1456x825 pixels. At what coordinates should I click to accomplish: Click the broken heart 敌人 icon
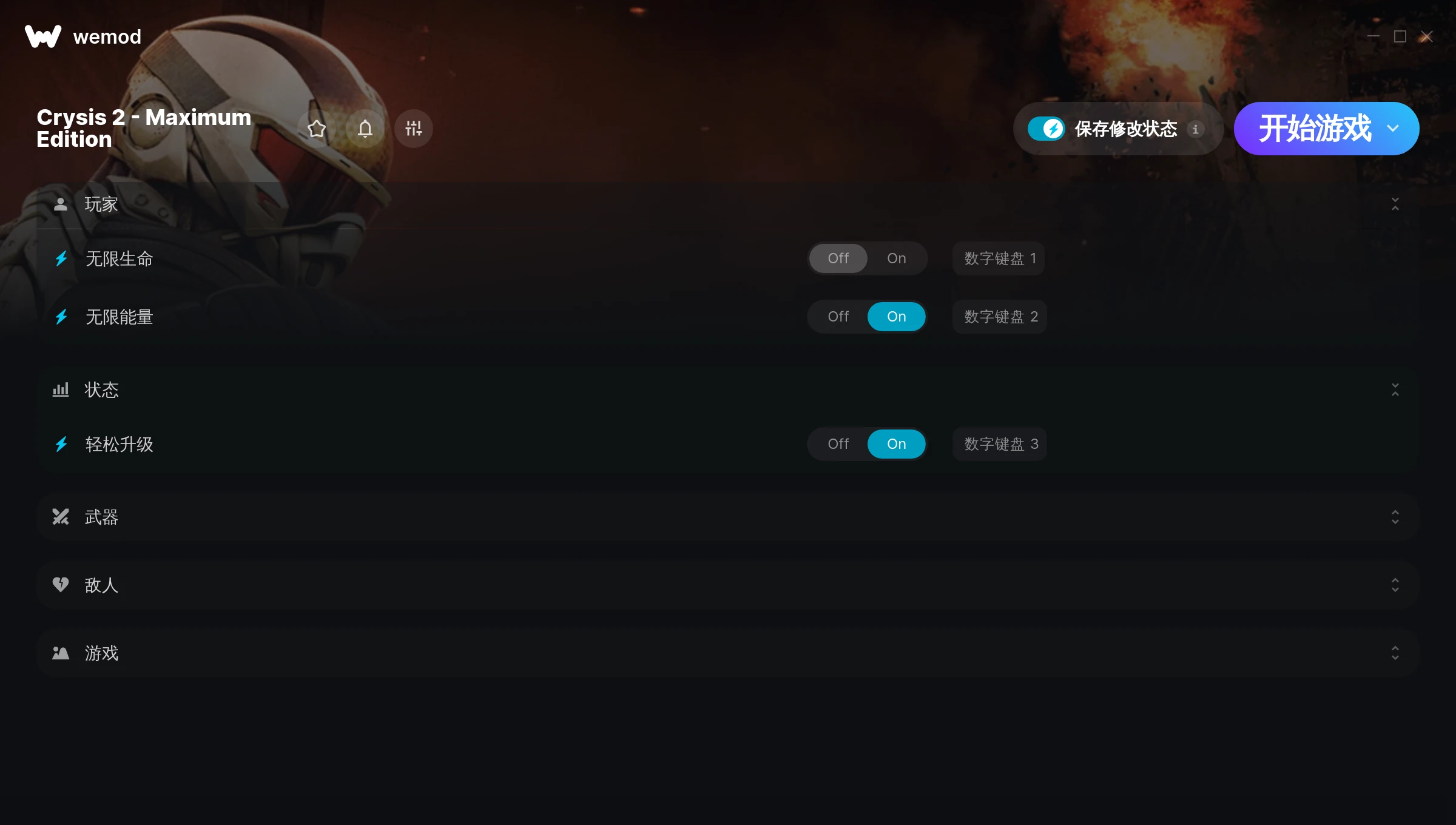[x=61, y=585]
